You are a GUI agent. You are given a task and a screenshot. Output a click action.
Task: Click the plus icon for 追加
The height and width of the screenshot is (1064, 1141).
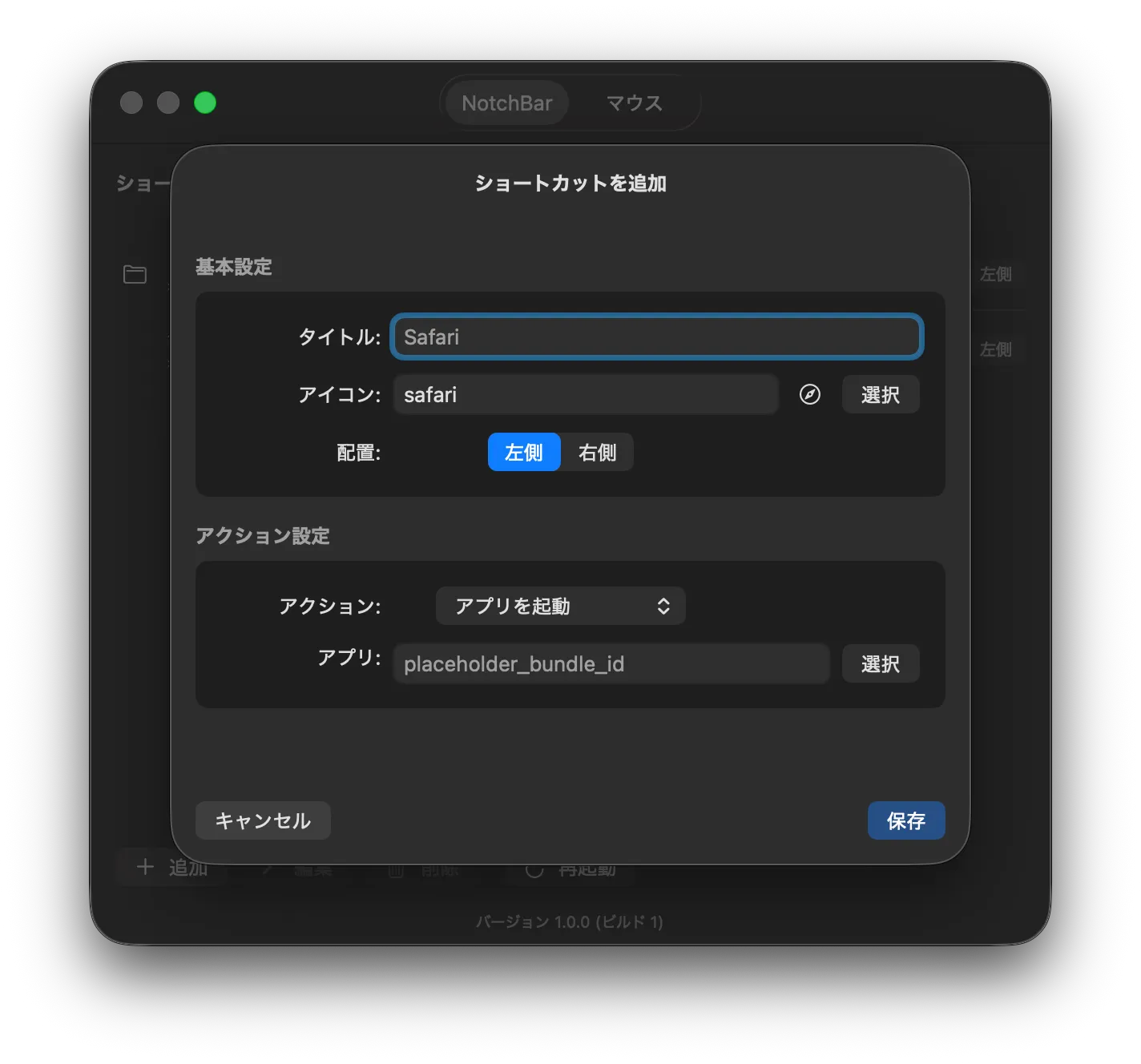[145, 867]
